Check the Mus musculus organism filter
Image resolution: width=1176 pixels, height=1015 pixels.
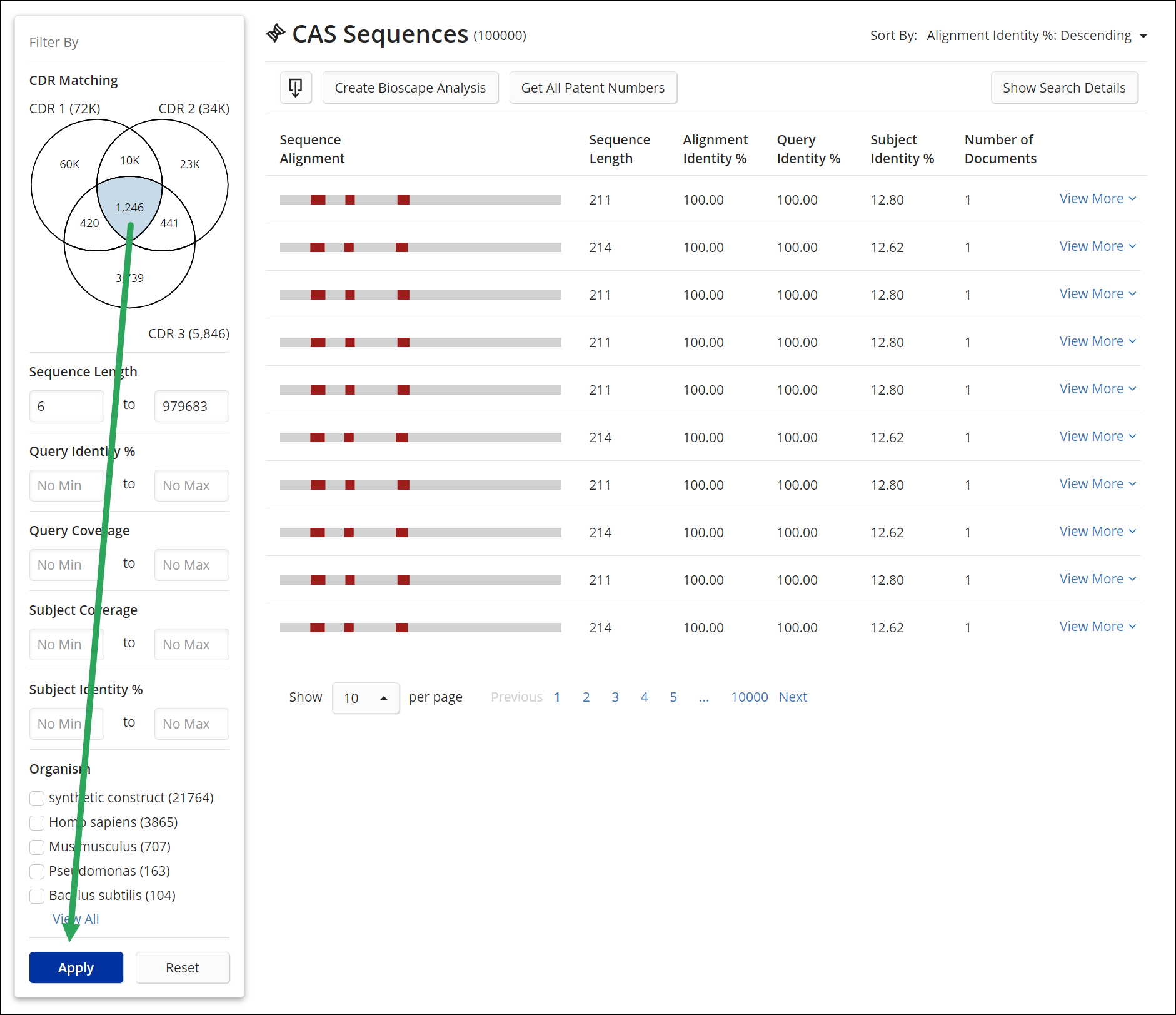tap(37, 847)
